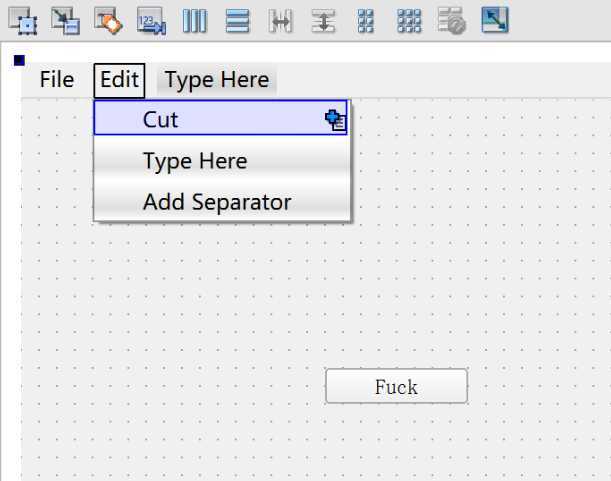Apply the three-by-three grid layout icon
611x481 pixels.
click(409, 21)
